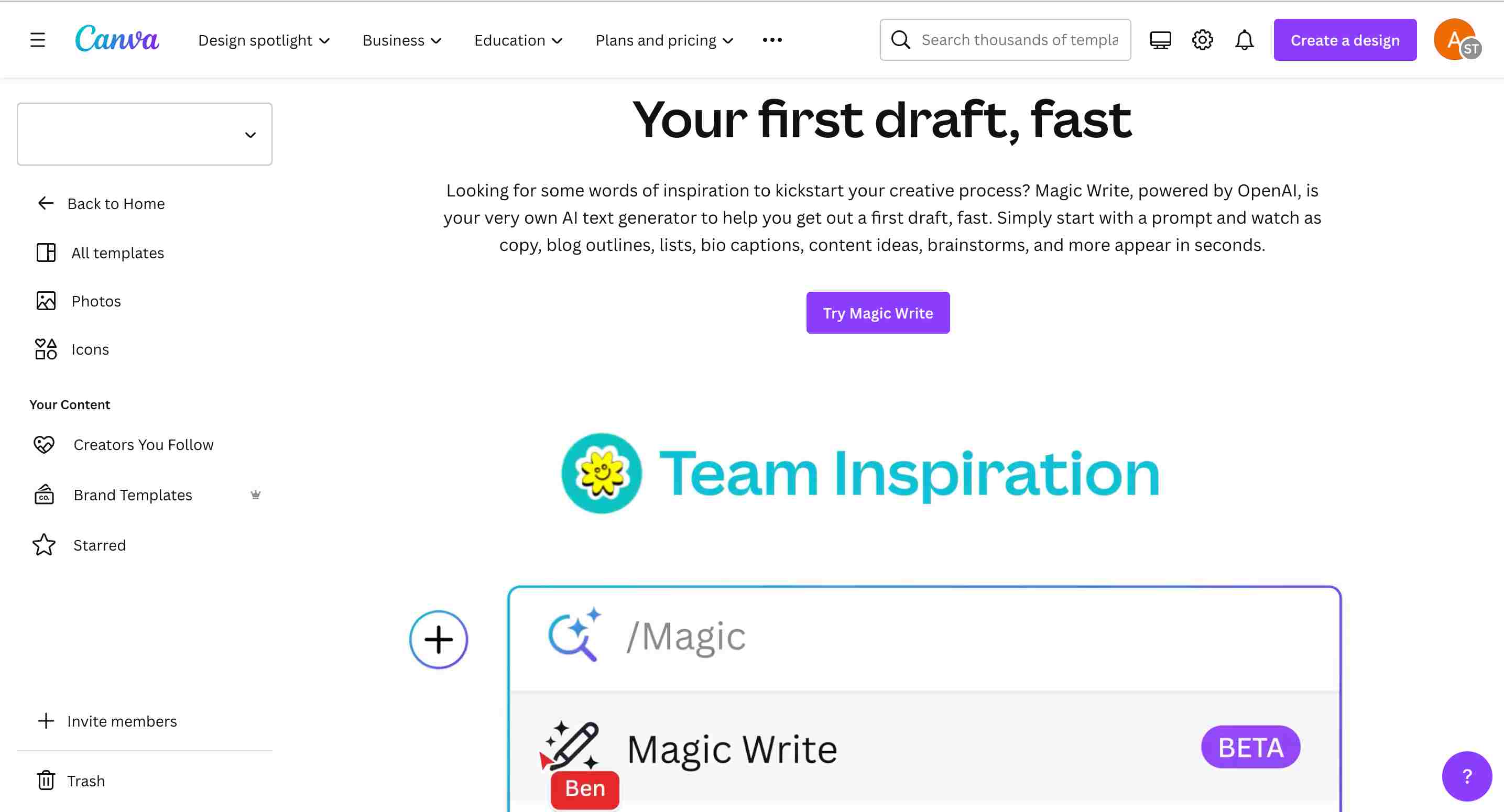Click the Team Inspiration flower logo
Viewport: 1504px width, 812px height.
602,473
